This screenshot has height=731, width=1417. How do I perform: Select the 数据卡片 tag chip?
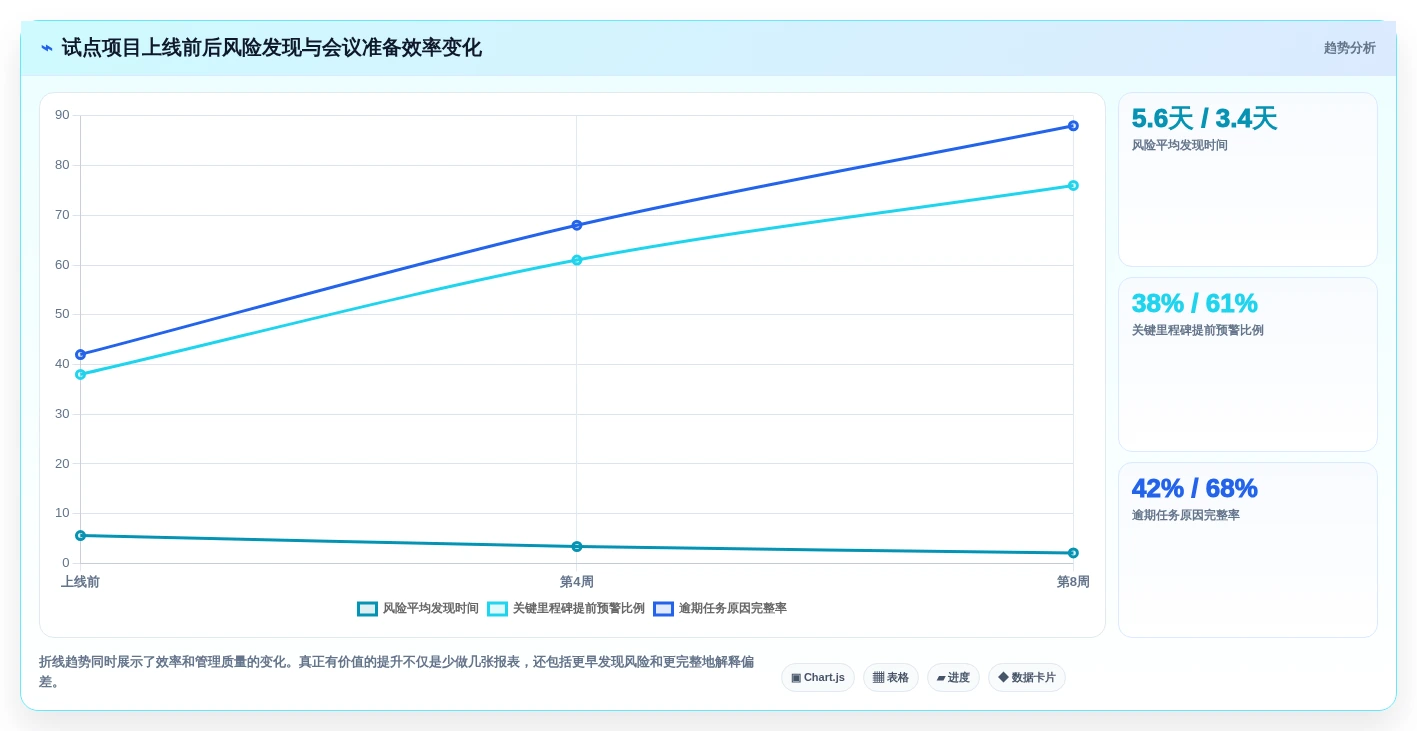coord(1027,677)
